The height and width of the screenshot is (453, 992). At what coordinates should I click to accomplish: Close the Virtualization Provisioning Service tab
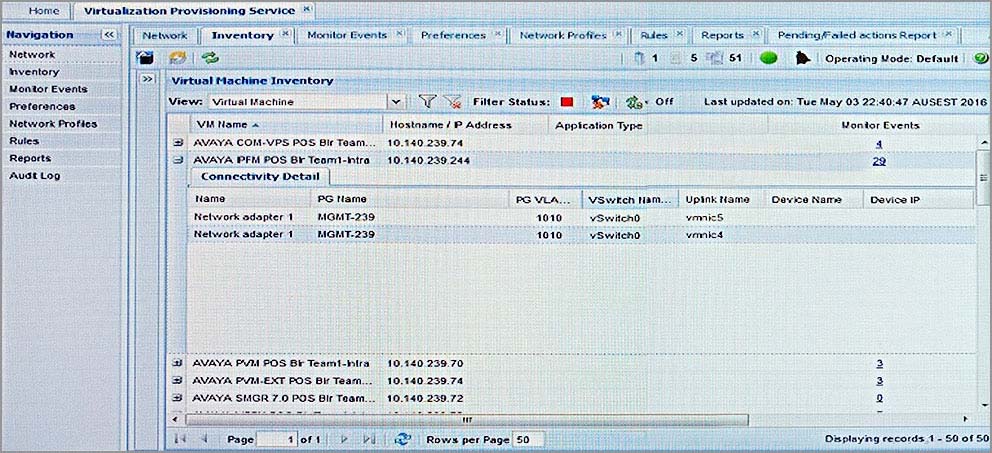click(306, 9)
